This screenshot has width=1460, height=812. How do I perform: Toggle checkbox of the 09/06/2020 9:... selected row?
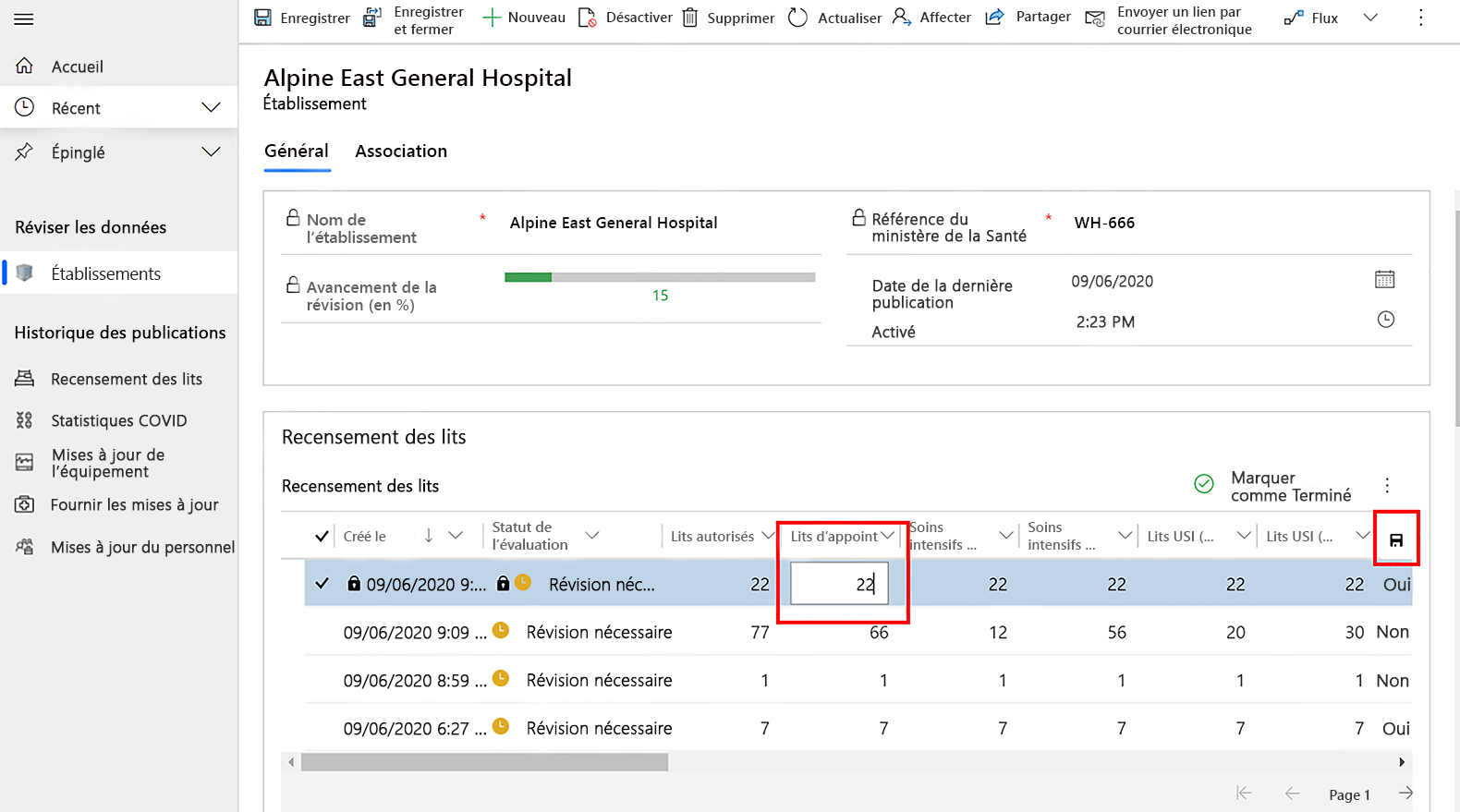pyautogui.click(x=322, y=584)
